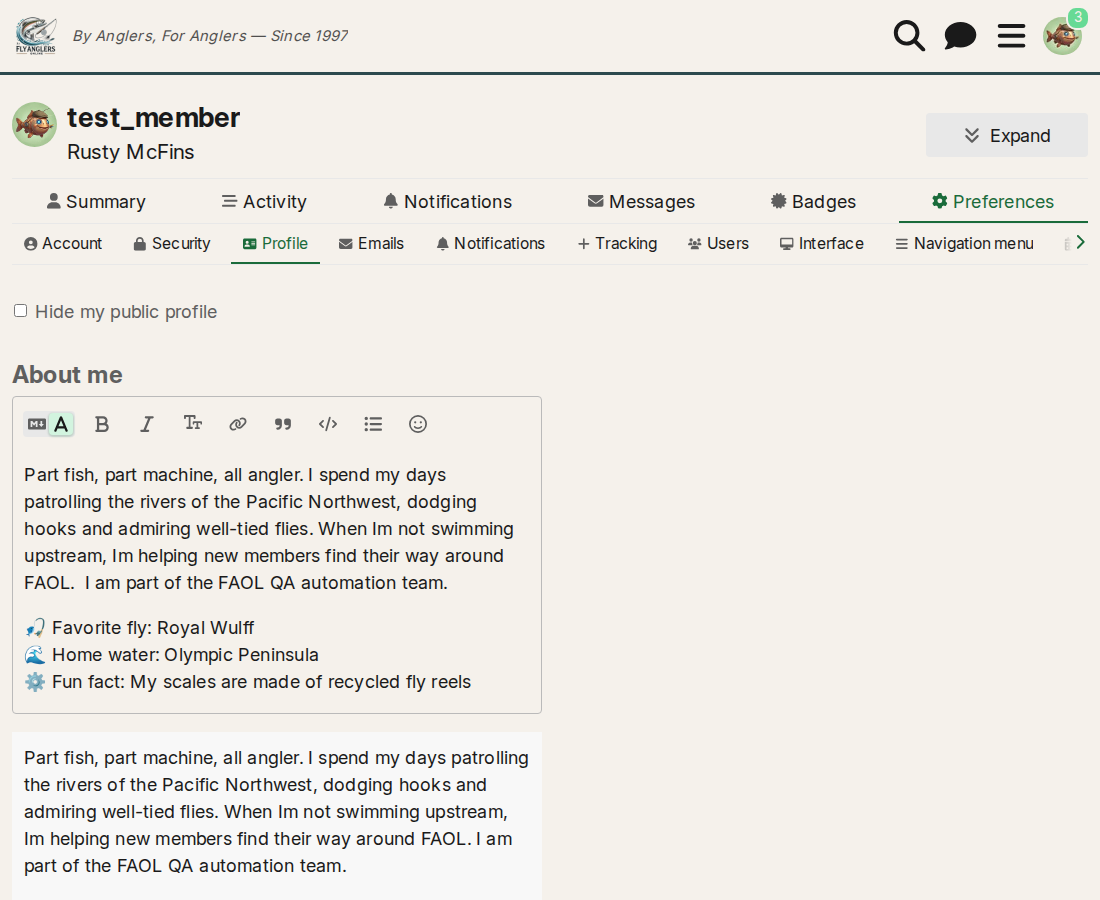Screen dimensions: 1100x900
Task: Tick Hide my public profile checkbox
Action: (20, 311)
